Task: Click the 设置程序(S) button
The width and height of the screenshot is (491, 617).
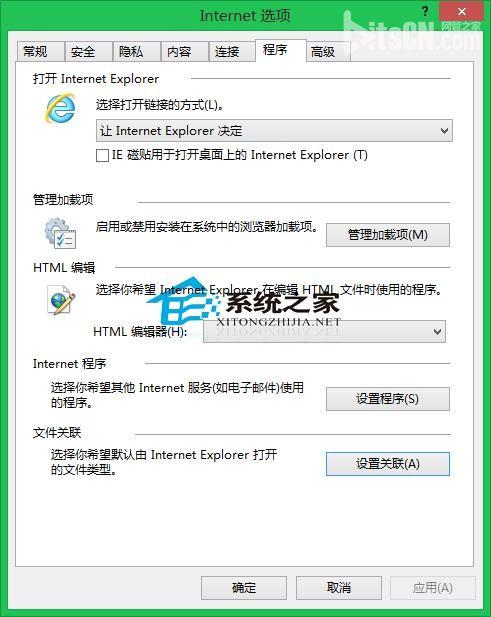Action: click(x=388, y=399)
